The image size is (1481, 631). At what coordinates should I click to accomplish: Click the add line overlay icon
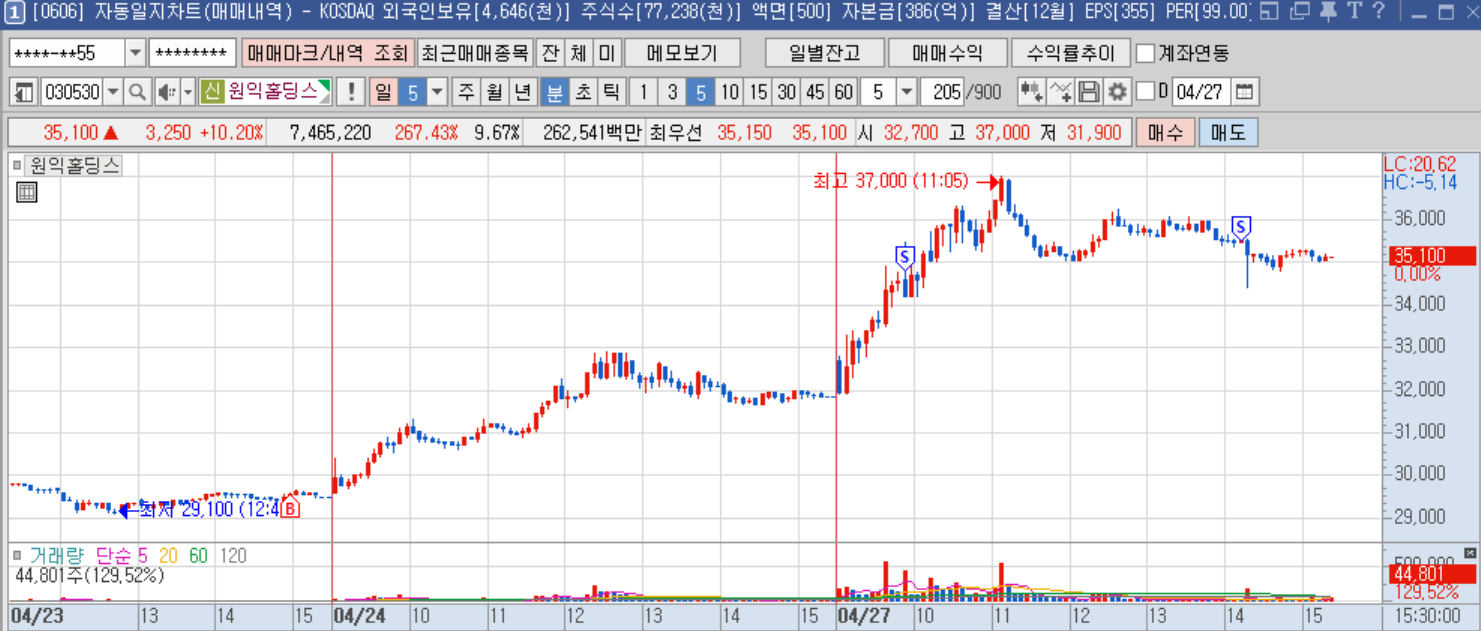pos(1060,92)
